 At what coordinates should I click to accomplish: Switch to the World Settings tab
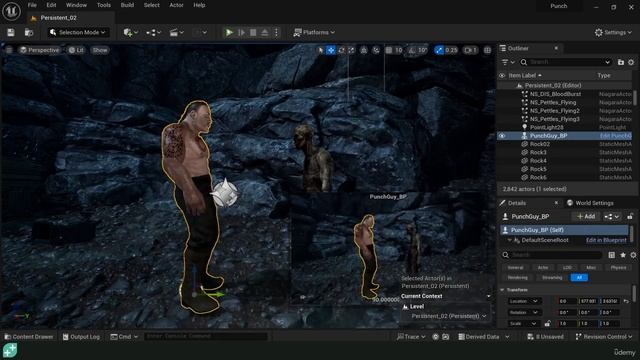coord(590,203)
